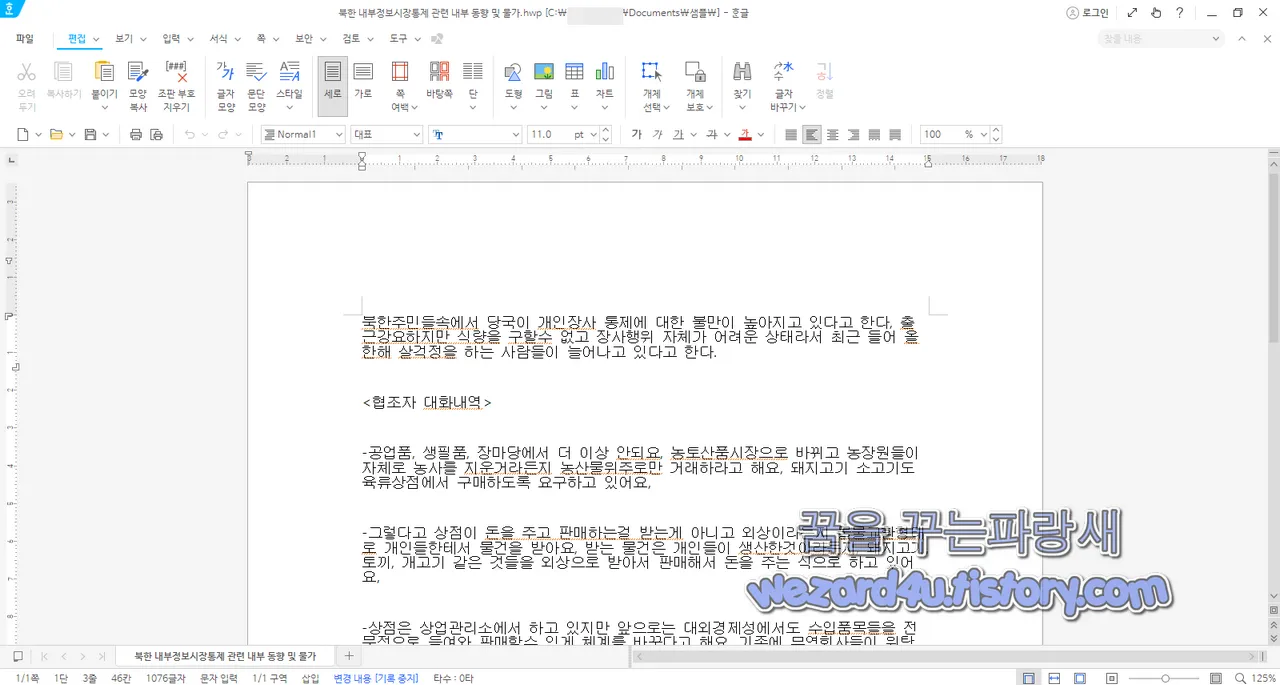Click the red font color swatch
The image size is (1280, 685).
[745, 134]
